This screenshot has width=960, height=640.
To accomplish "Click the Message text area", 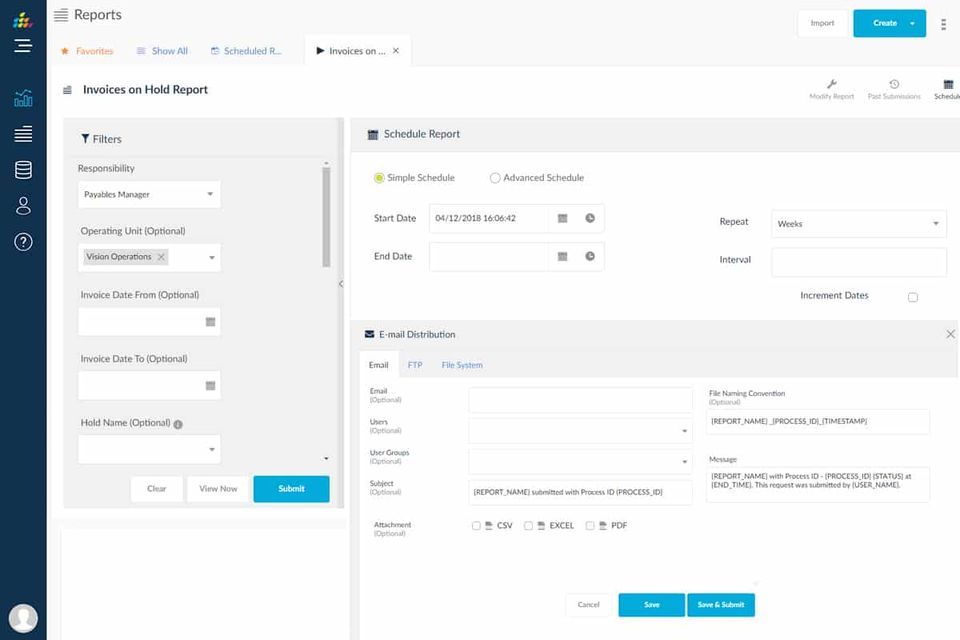I will (x=818, y=484).
